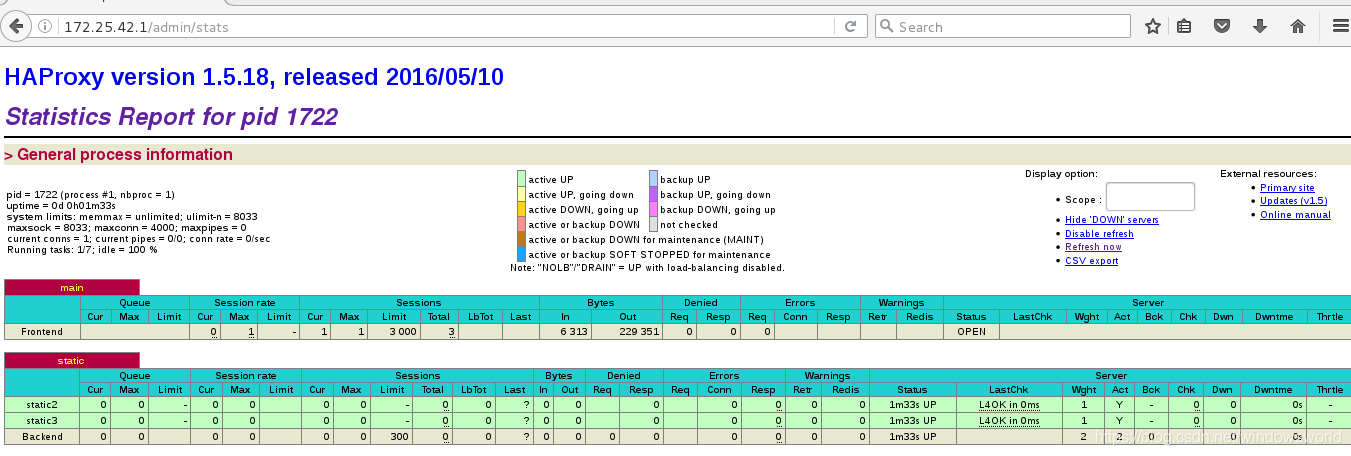Click the HAProxy version 1.5.18 title
The image size is (1351, 456).
point(254,76)
